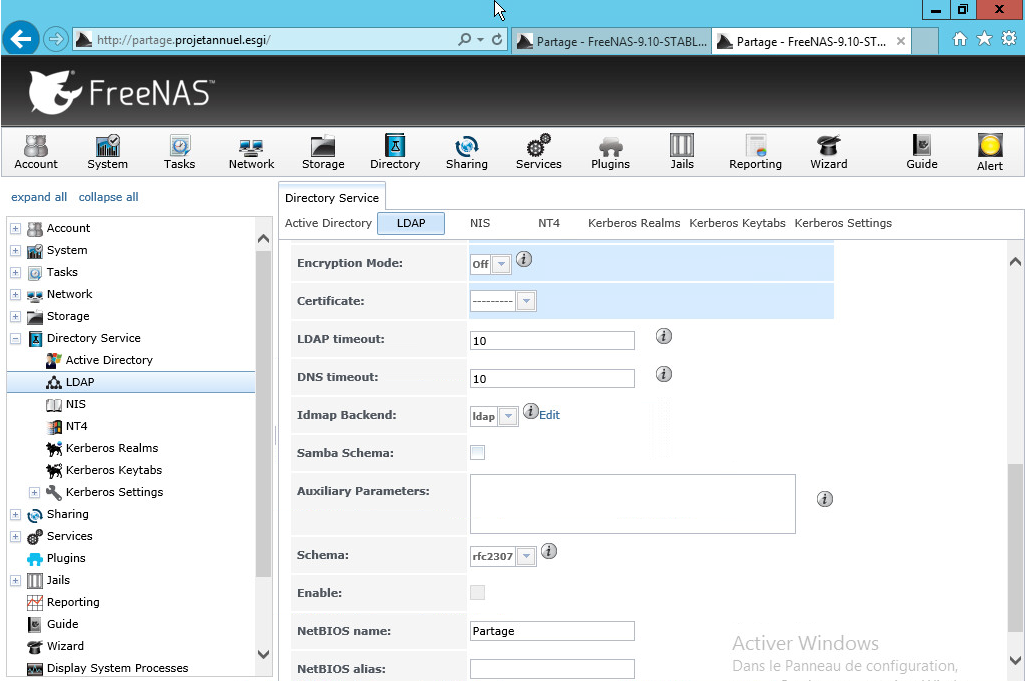1025x681 pixels.
Task: Toggle the Enable checkbox
Action: tap(478, 592)
